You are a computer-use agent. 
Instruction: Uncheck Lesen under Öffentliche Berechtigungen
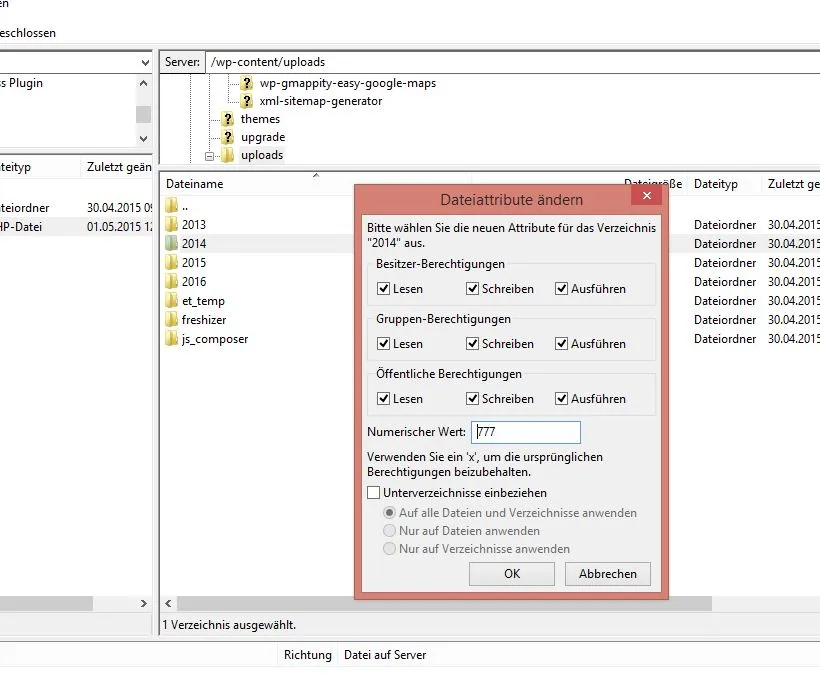click(x=383, y=398)
